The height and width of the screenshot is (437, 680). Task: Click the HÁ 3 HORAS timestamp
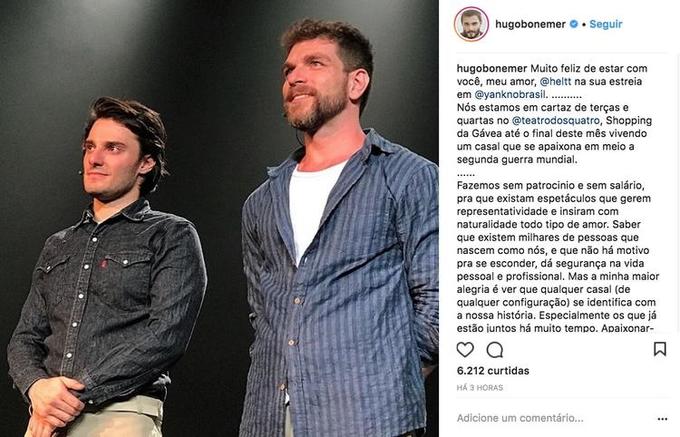point(480,388)
